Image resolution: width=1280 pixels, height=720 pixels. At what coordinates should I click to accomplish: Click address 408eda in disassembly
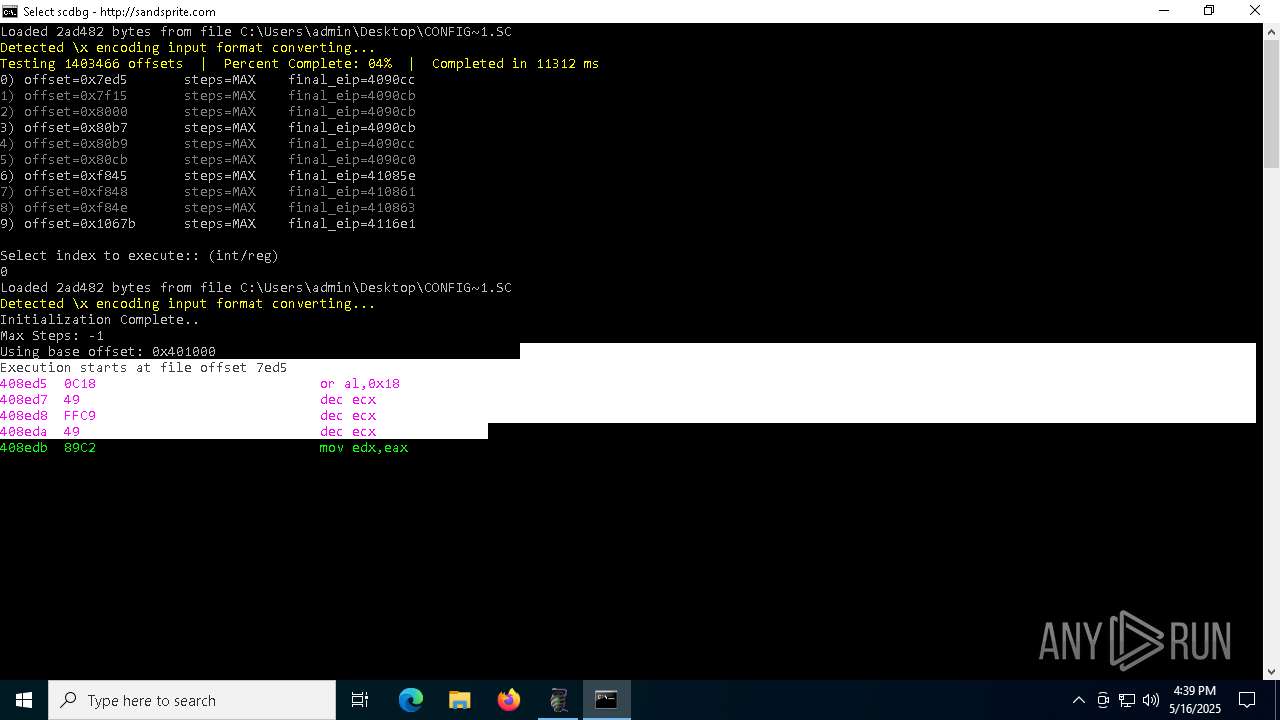click(24, 432)
